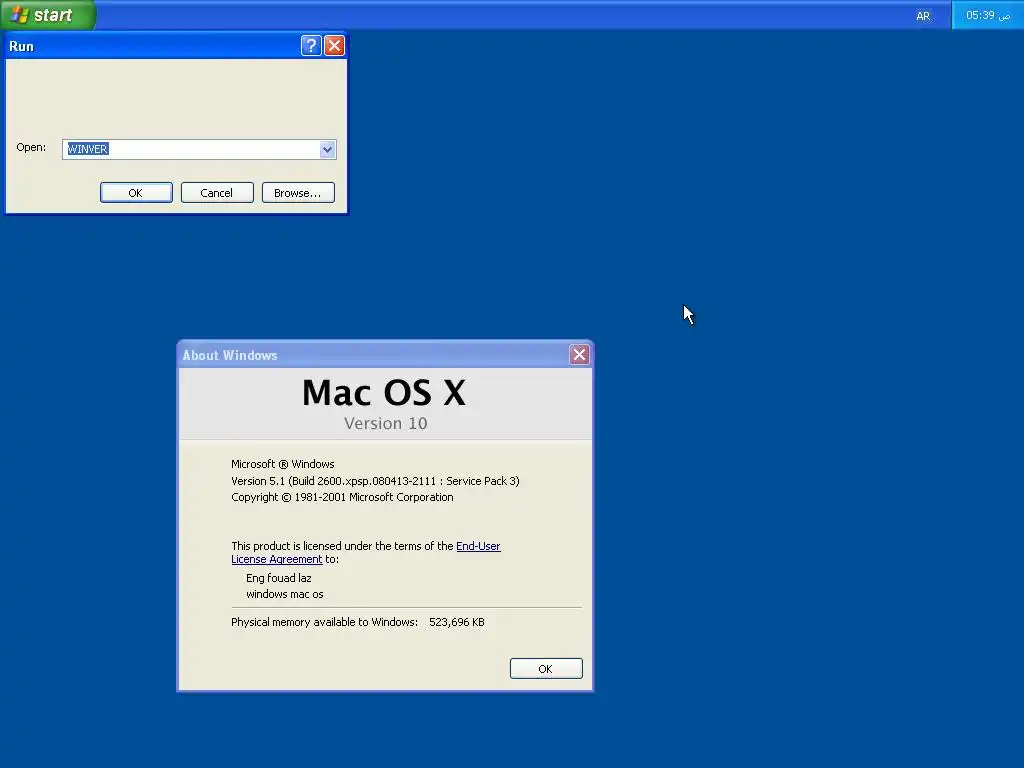Close the About Windows dialog

(579, 355)
